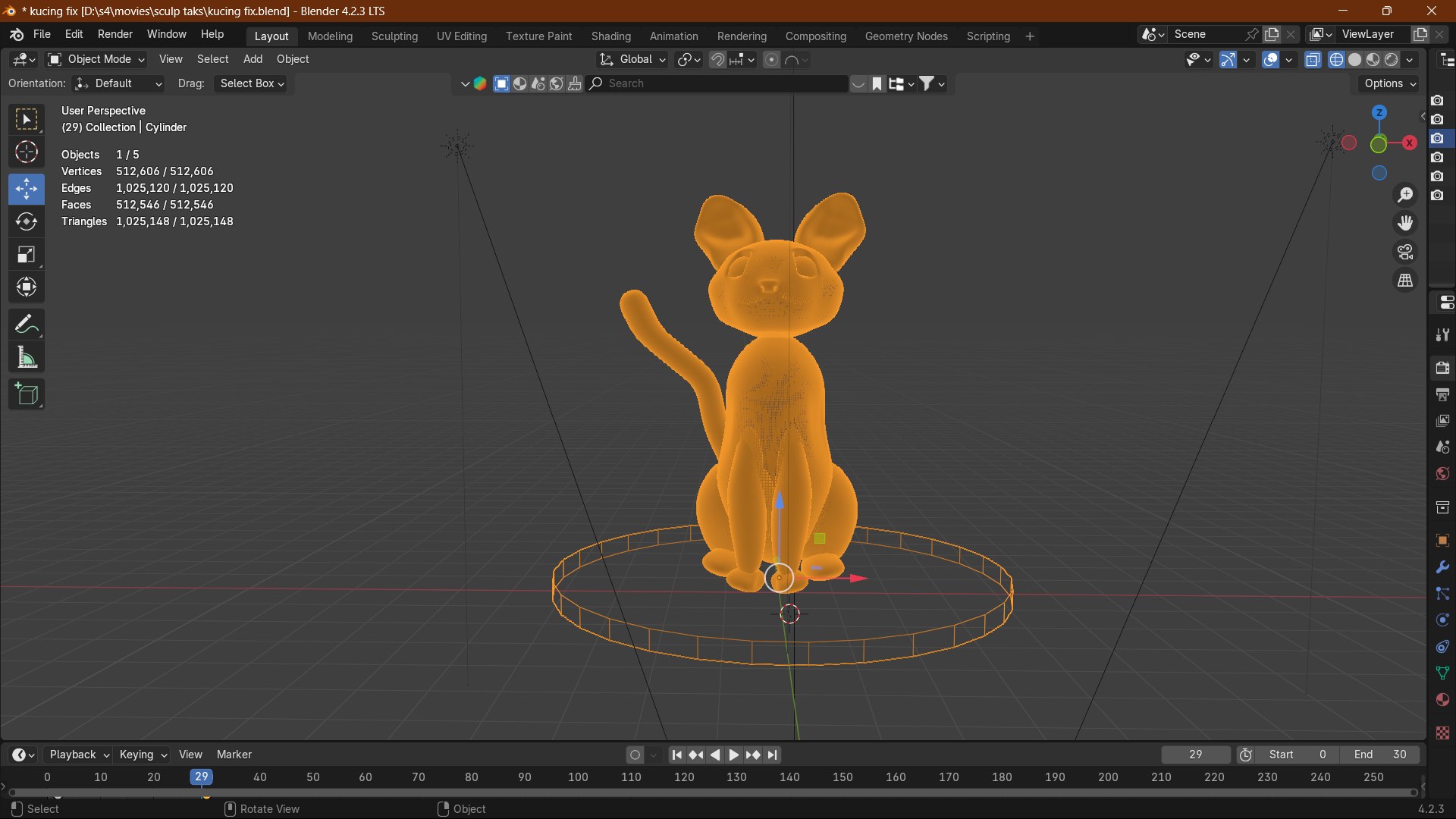Select the Select Box tool in left toolbar
Screen dimensions: 1456x819
pos(27,120)
